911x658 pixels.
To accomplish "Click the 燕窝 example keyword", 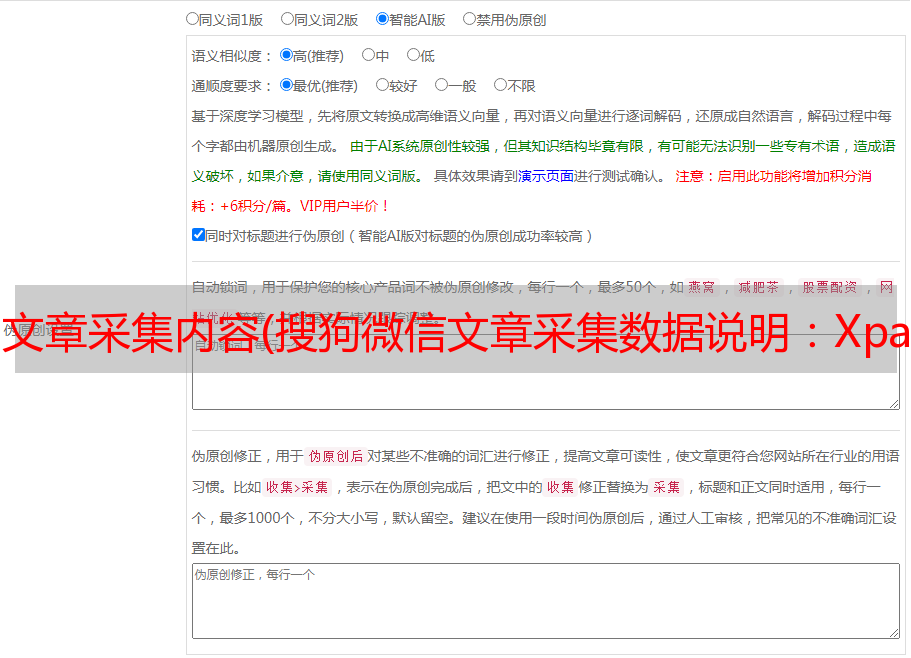I will coord(702,287).
